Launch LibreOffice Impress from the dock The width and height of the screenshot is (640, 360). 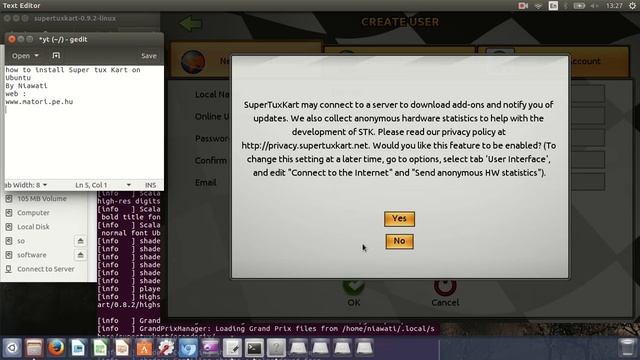[122, 348]
